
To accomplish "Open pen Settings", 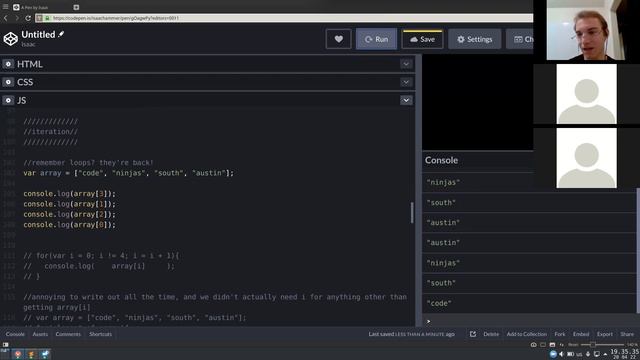I will click(x=474, y=39).
